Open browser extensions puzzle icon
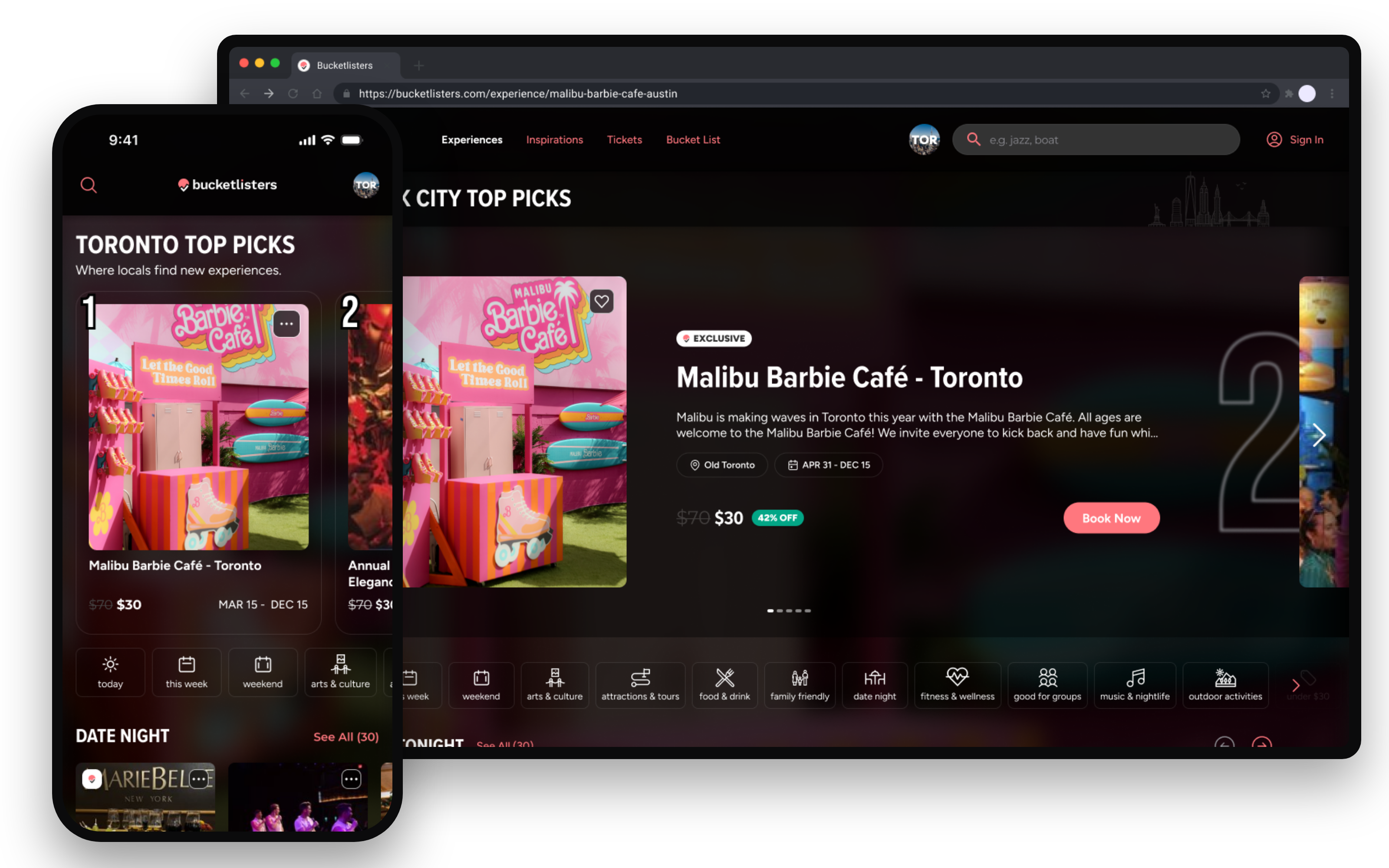1389x868 pixels. [1289, 94]
